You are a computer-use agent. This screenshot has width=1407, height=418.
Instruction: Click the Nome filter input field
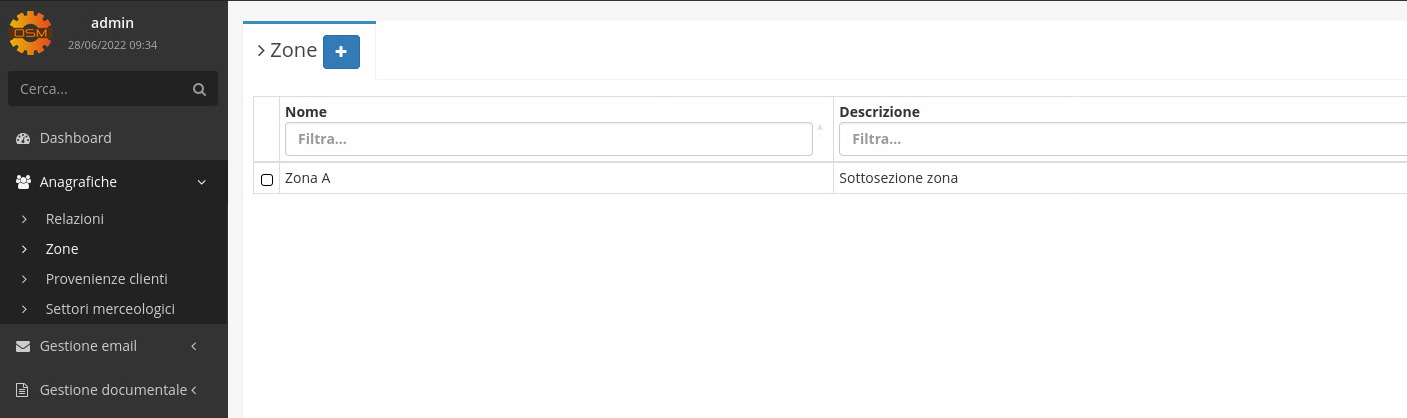(x=549, y=139)
